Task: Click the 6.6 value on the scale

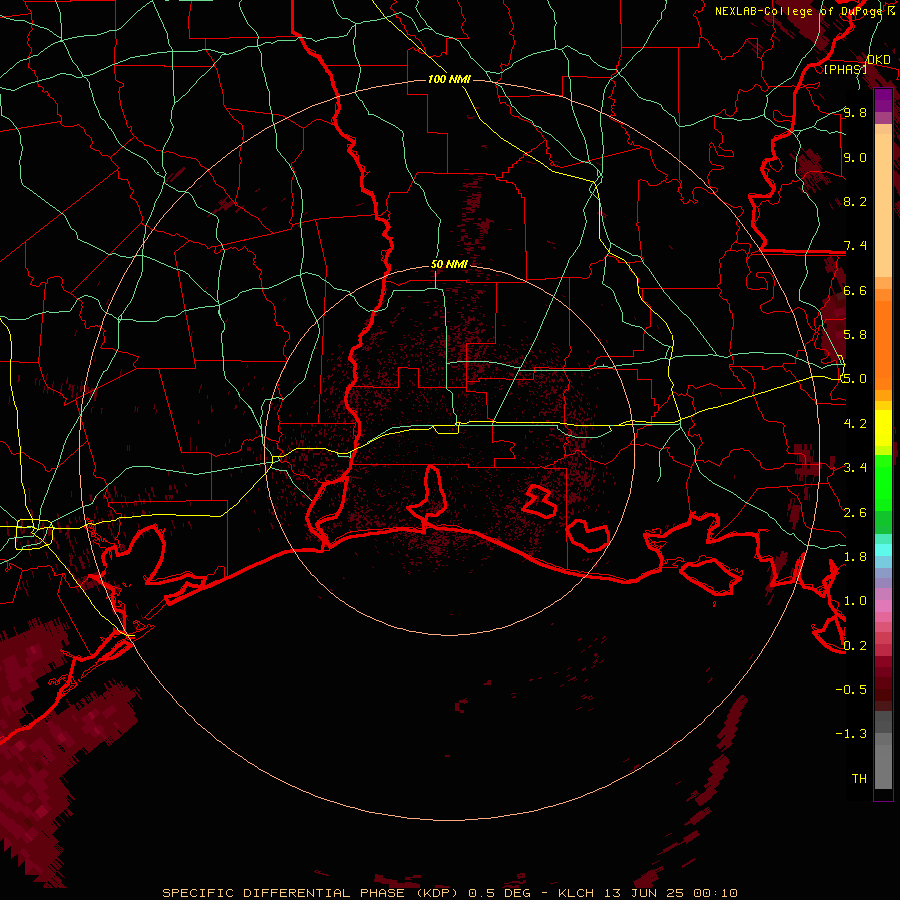Action: tap(855, 291)
